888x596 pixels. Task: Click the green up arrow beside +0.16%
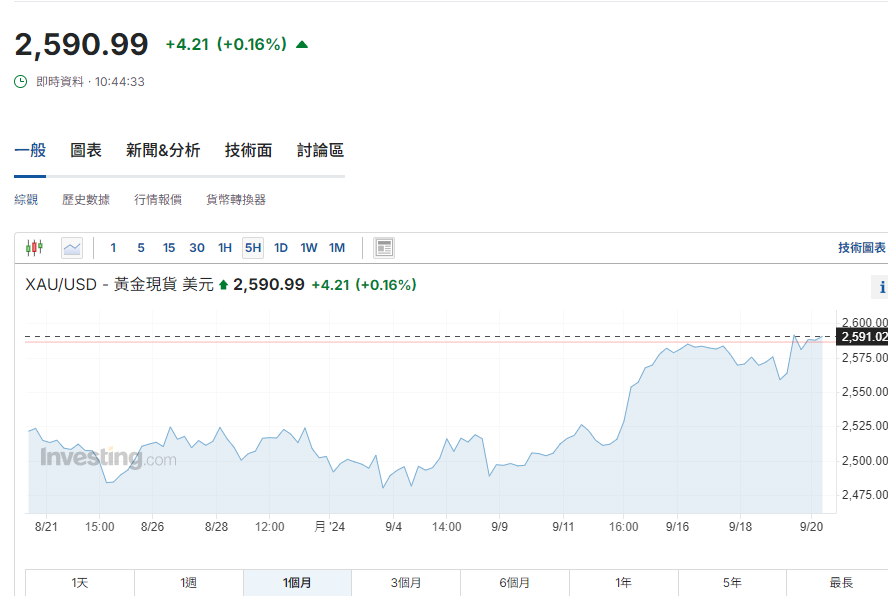(x=301, y=44)
